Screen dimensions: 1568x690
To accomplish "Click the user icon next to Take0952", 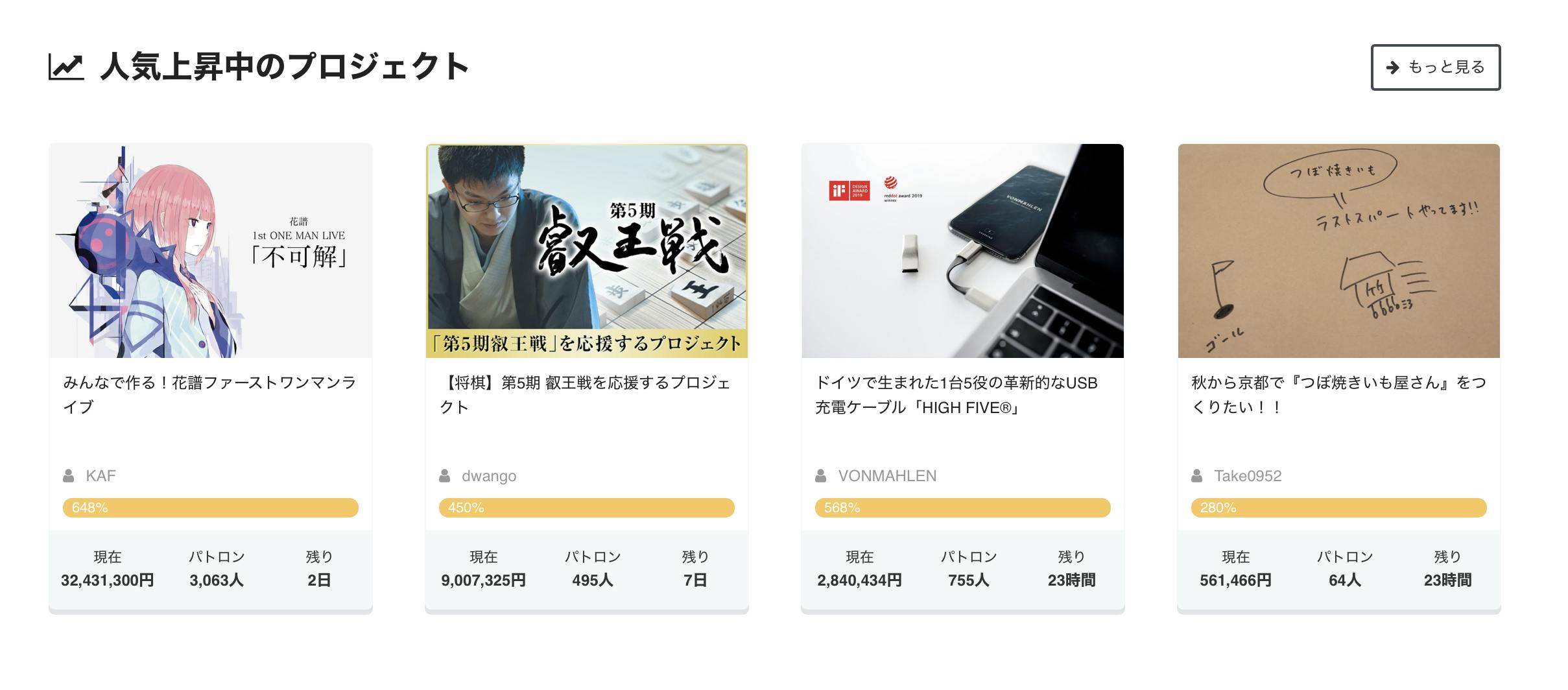I will pyautogui.click(x=1196, y=476).
